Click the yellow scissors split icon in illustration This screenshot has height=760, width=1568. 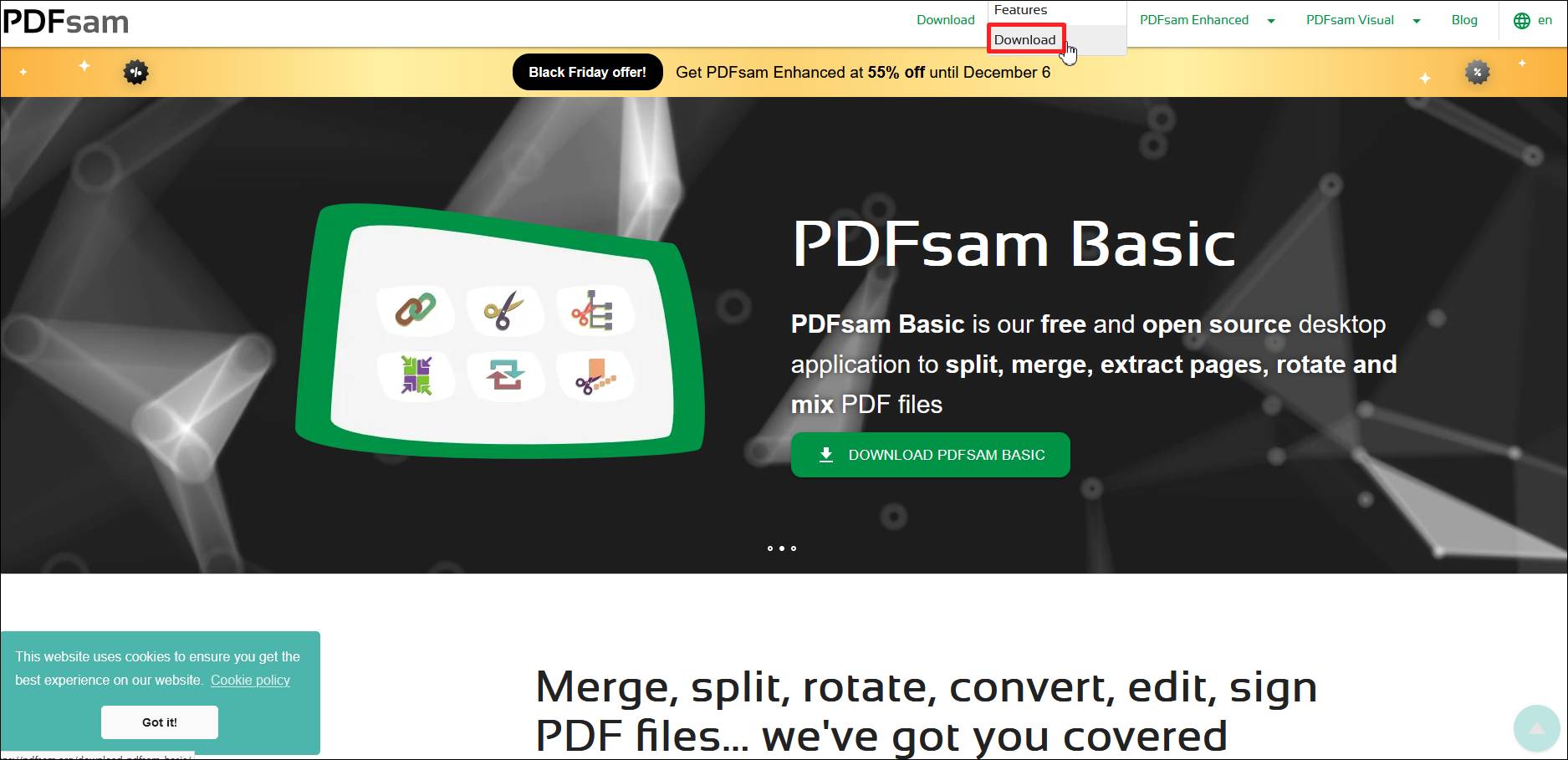[504, 311]
